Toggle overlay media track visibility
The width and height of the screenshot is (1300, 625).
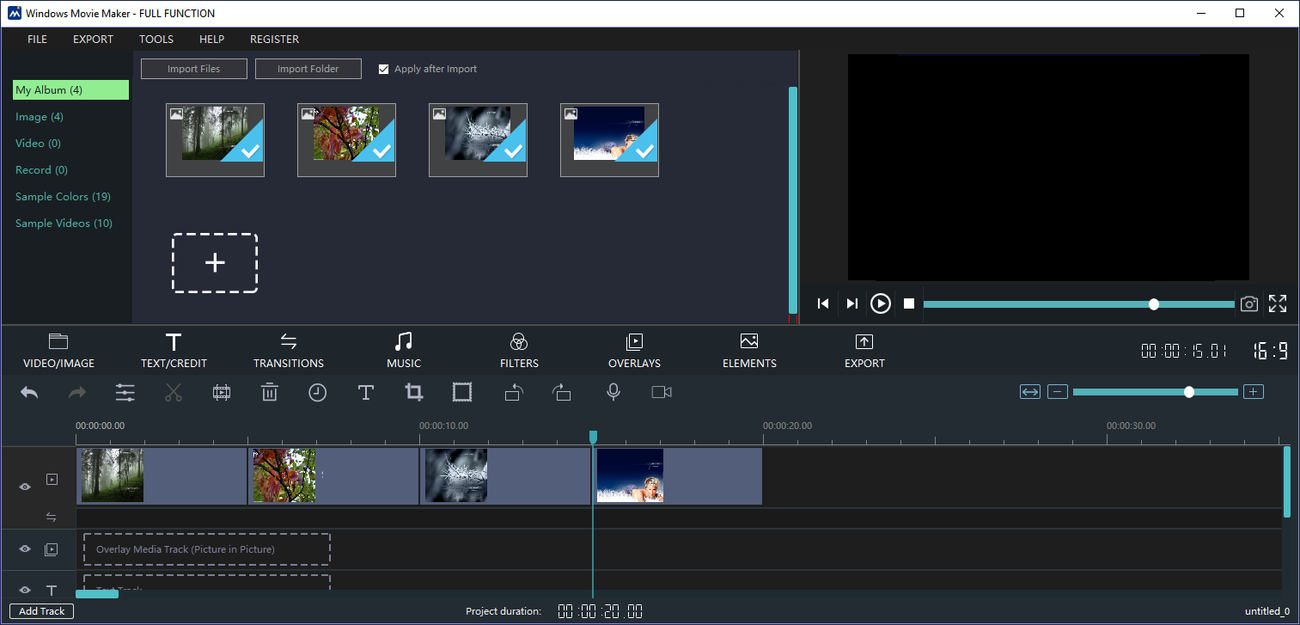(x=25, y=549)
